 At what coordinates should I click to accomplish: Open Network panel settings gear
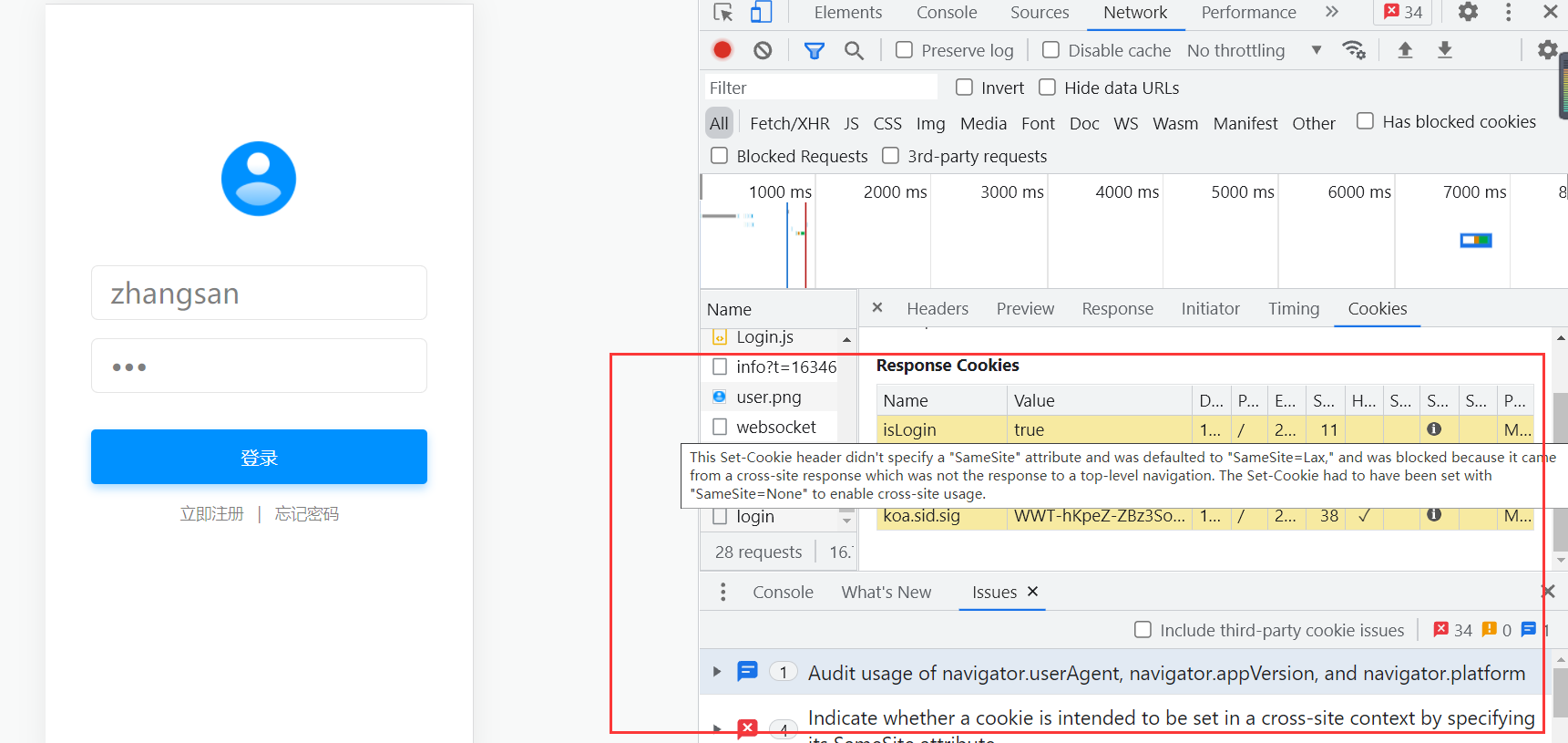point(1547,50)
